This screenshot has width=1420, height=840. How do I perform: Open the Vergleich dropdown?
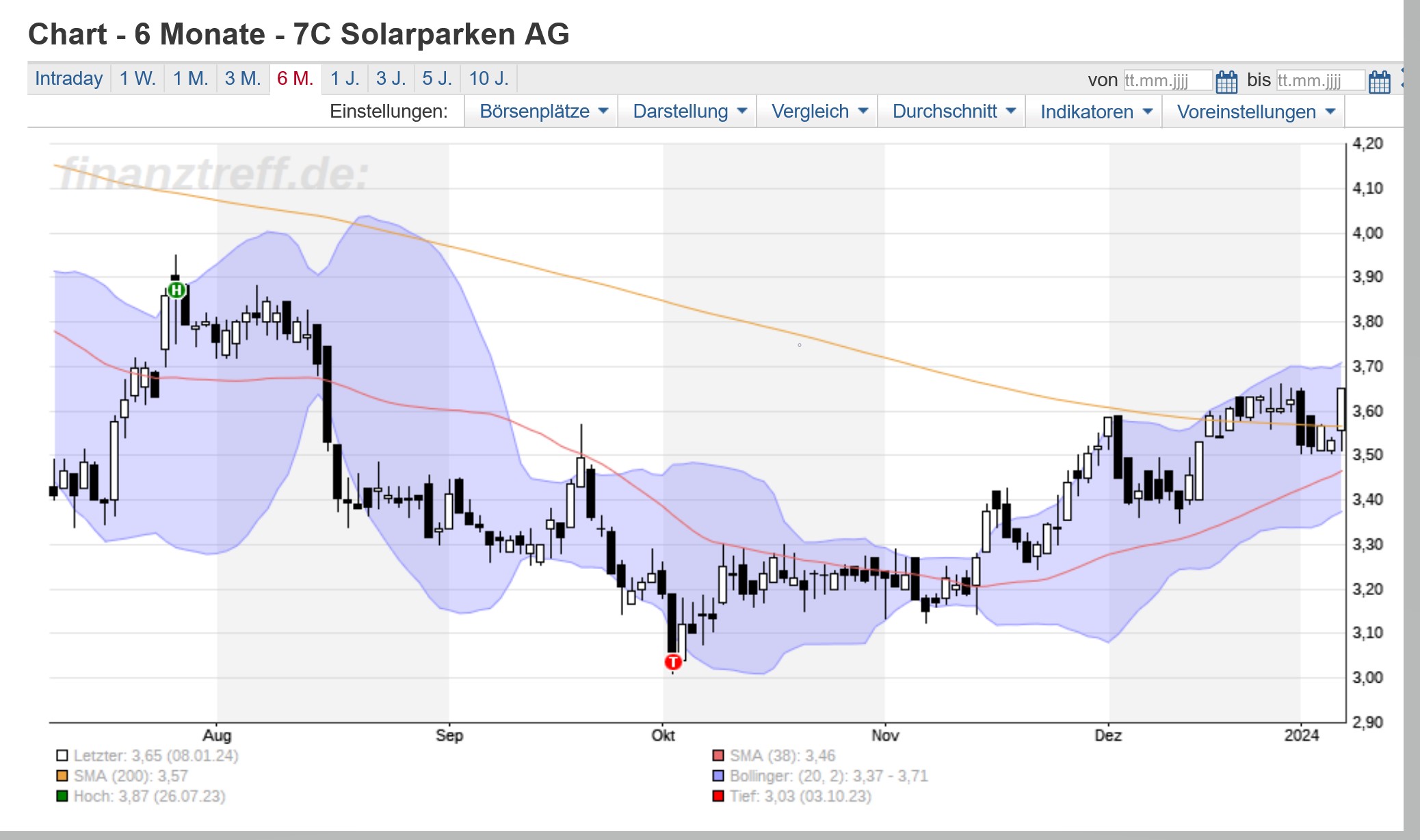point(819,111)
